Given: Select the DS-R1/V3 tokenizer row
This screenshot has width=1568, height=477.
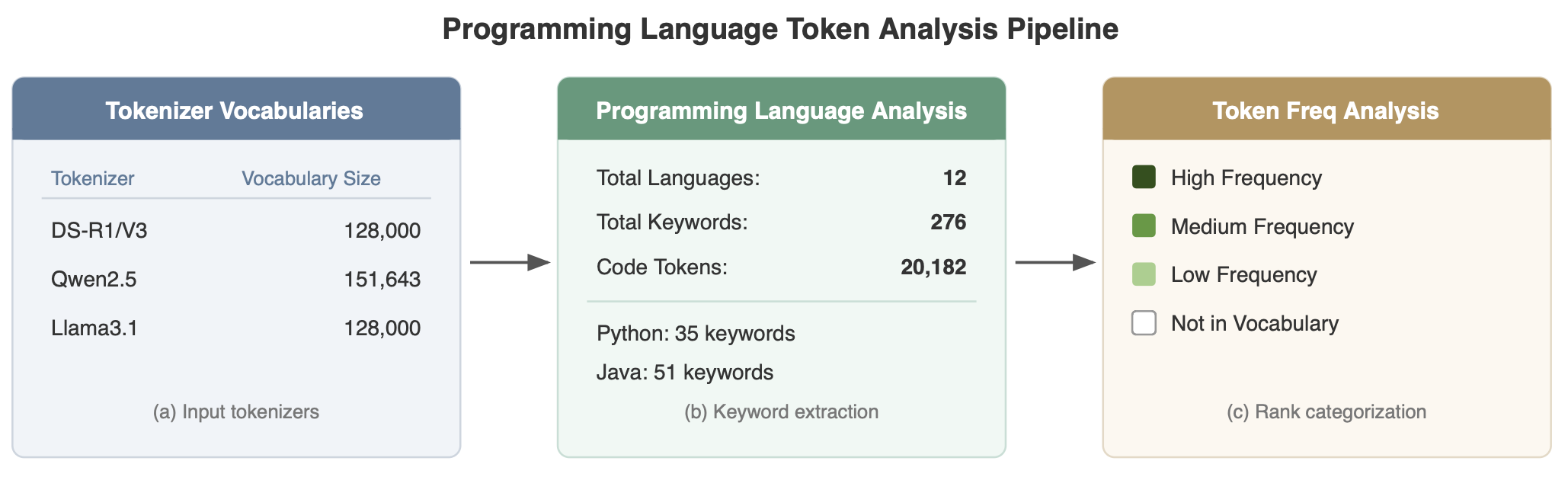Looking at the screenshot, I should click(x=235, y=230).
